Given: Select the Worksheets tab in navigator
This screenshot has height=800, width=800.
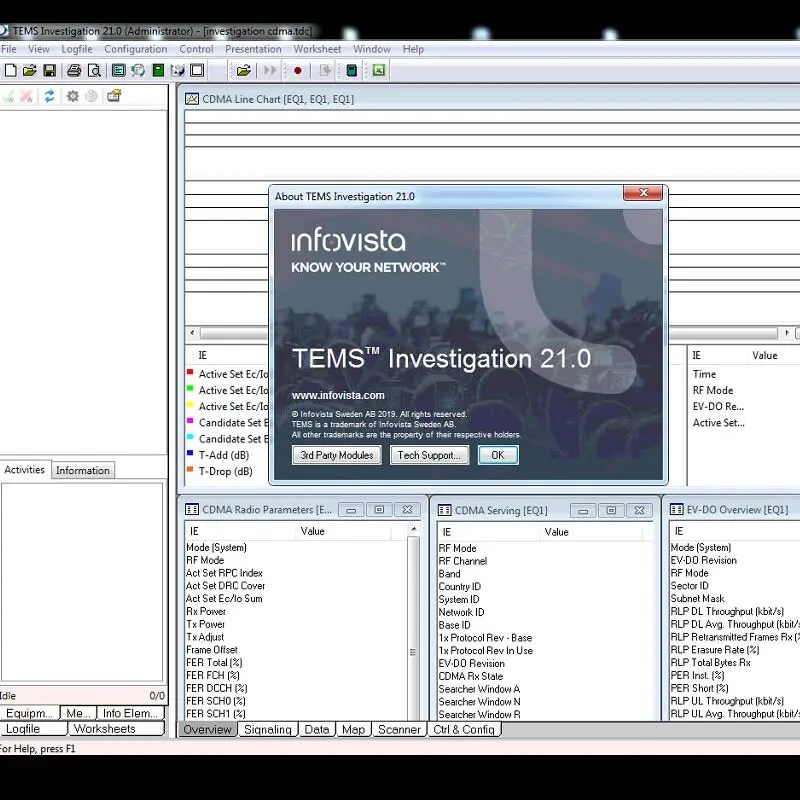Looking at the screenshot, I should (116, 729).
